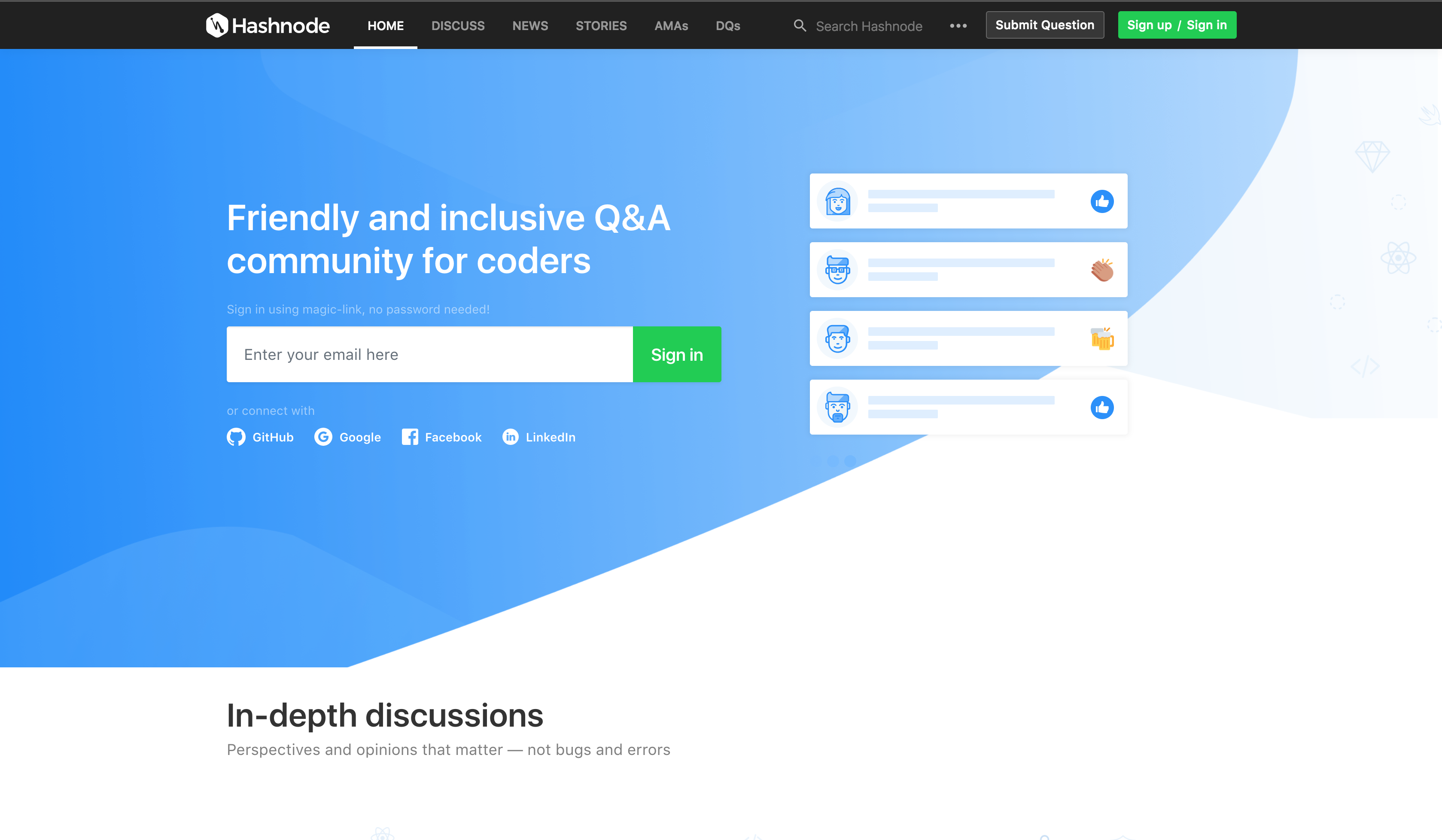
Task: Click the GitHub connect icon
Action: (236, 437)
